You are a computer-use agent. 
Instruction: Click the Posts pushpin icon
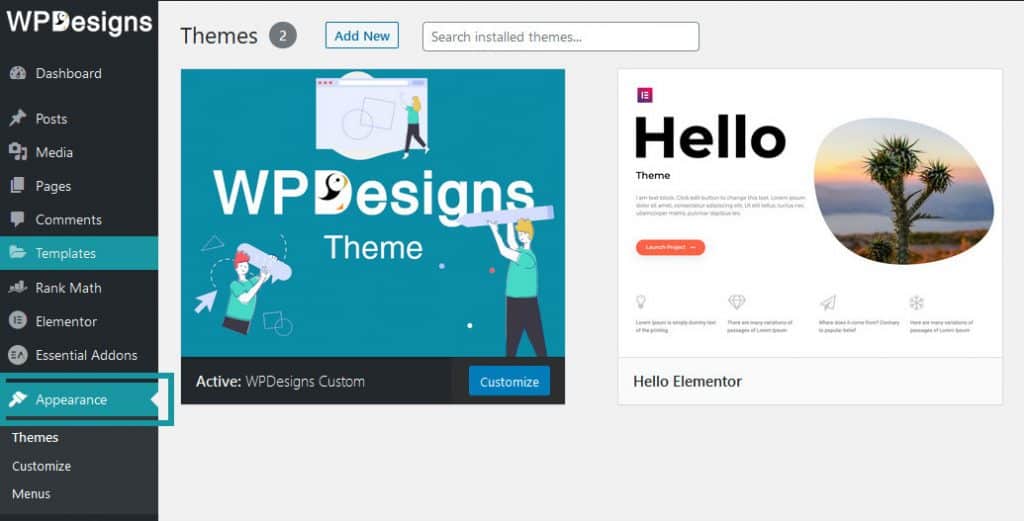(18, 118)
